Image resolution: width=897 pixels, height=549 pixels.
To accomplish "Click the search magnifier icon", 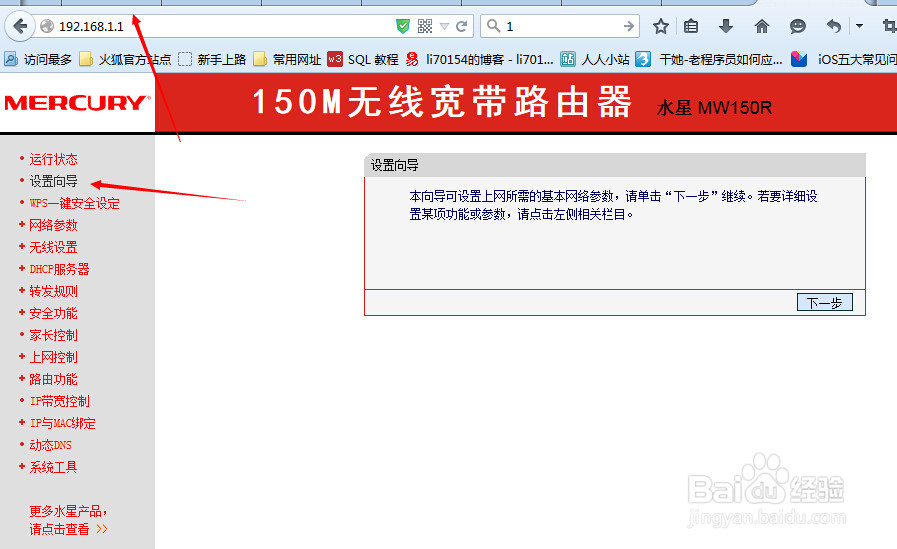I will click(x=493, y=26).
